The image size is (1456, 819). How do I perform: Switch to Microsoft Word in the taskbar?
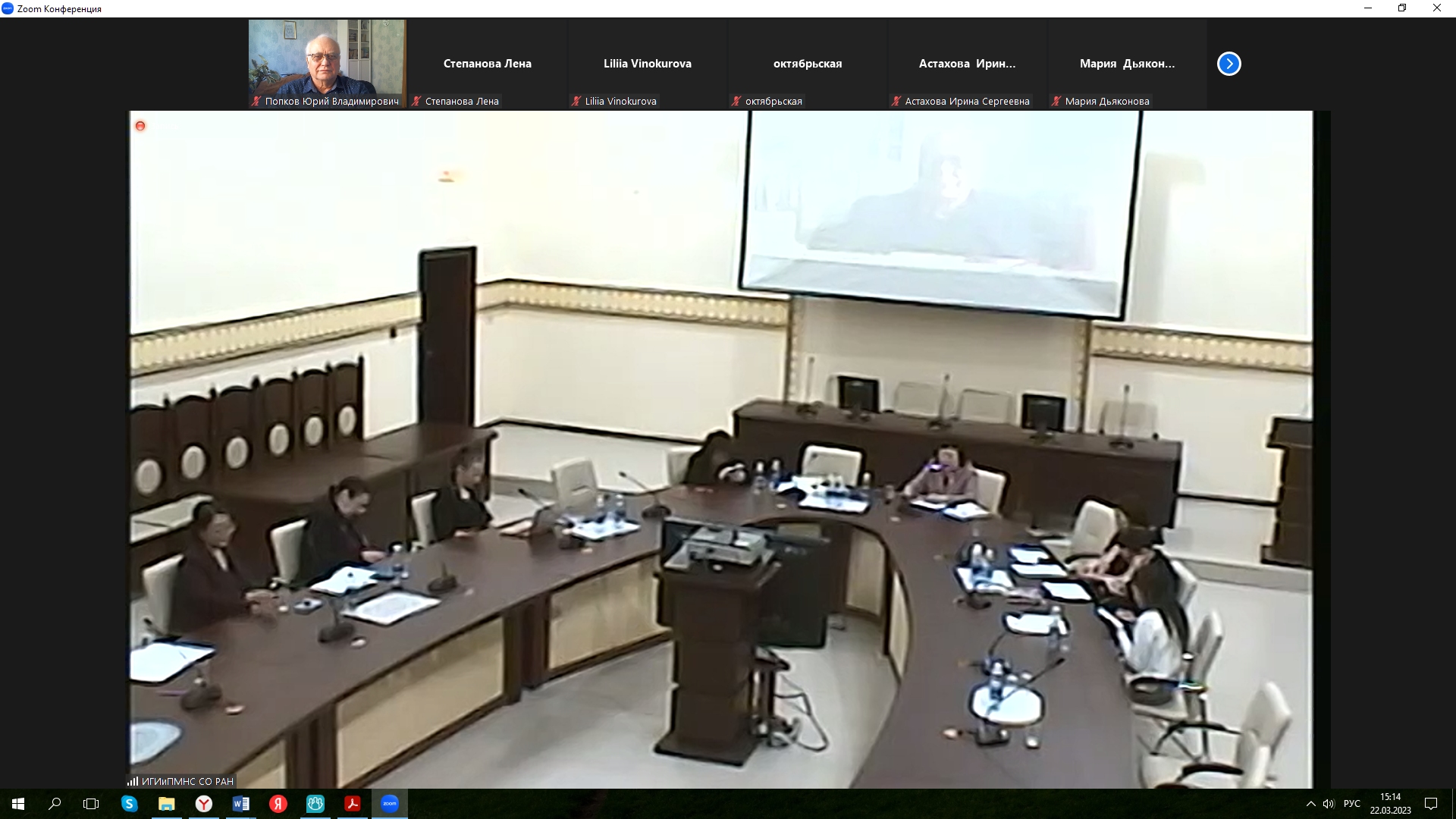[x=240, y=804]
